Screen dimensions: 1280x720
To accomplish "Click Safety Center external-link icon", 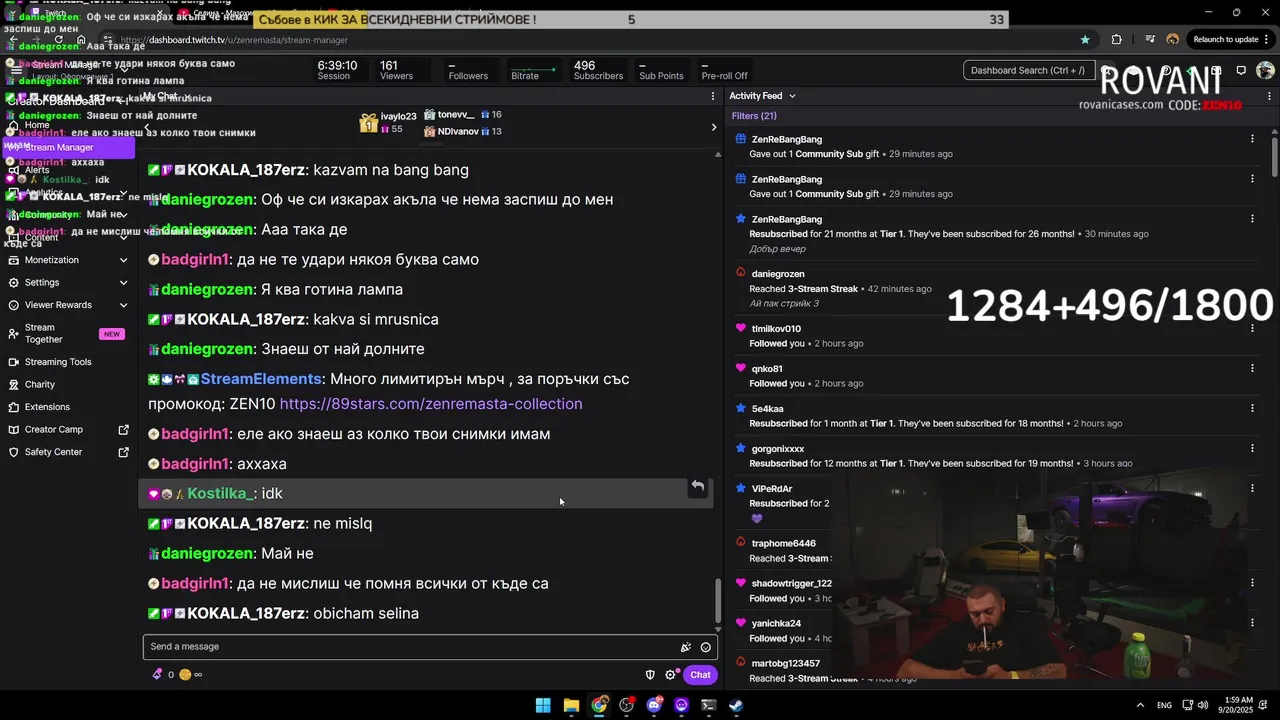I will (x=124, y=452).
